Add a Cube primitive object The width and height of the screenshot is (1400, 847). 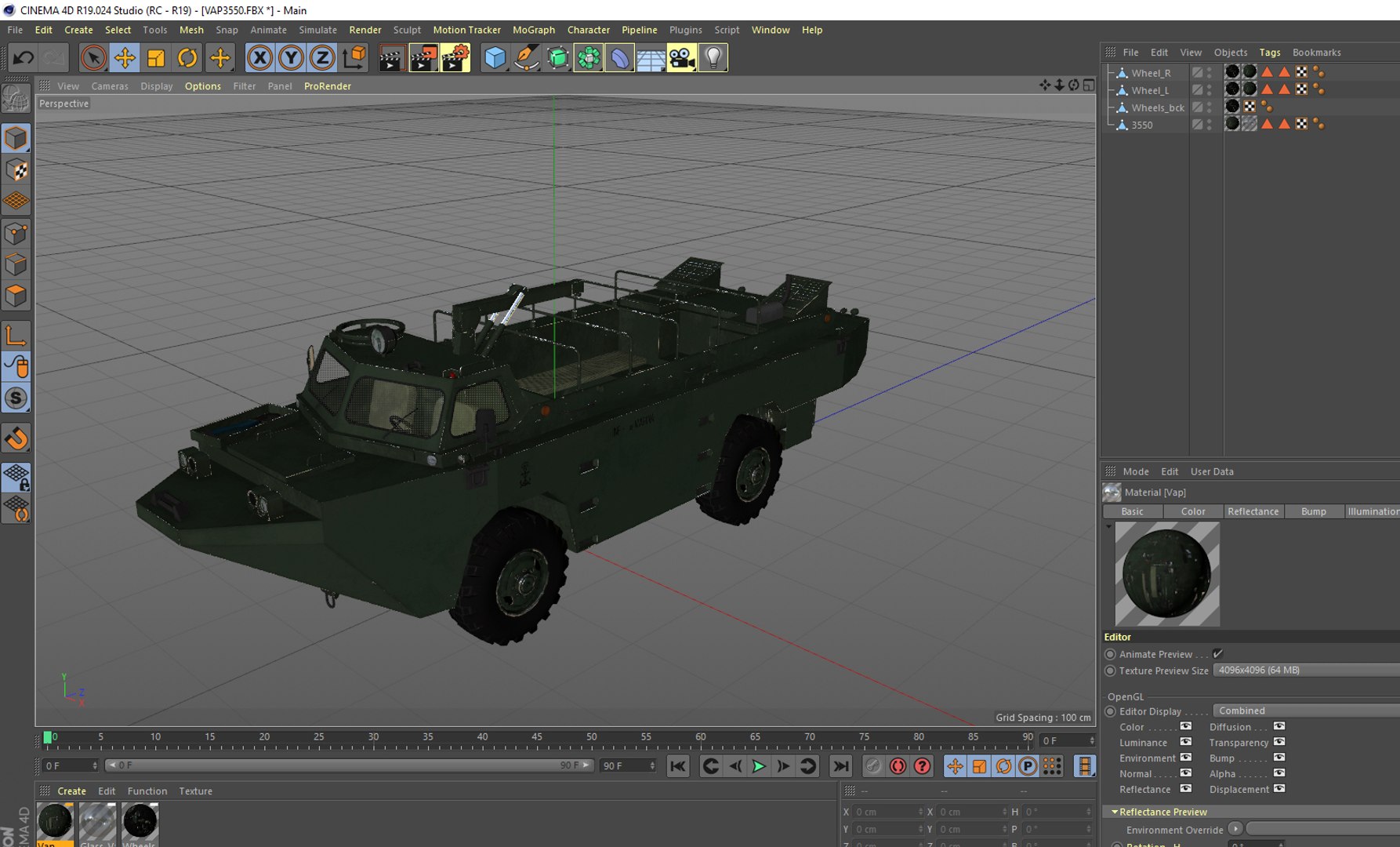click(495, 57)
